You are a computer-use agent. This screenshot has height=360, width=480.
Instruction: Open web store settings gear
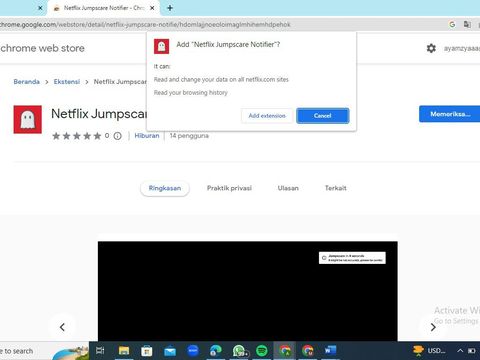pyautogui.click(x=431, y=48)
